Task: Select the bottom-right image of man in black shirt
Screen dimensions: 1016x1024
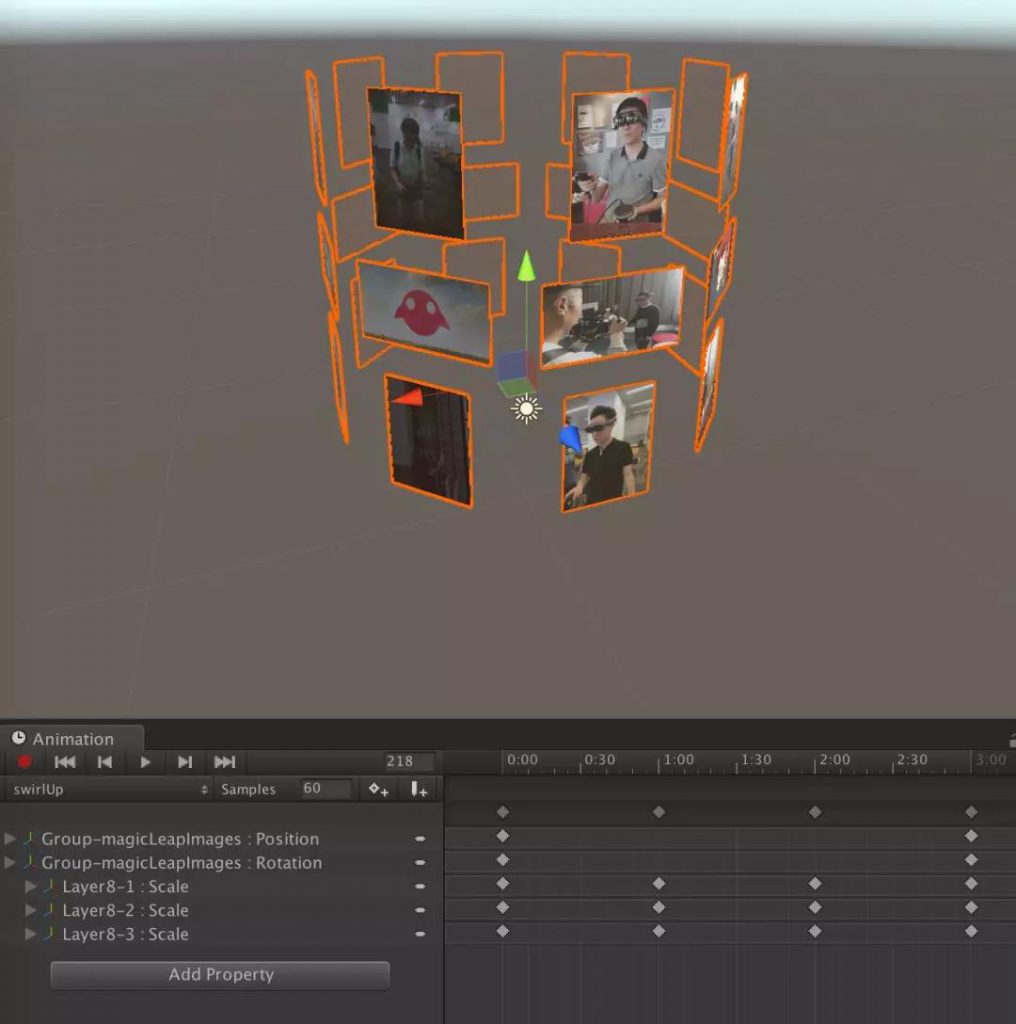Action: click(608, 447)
